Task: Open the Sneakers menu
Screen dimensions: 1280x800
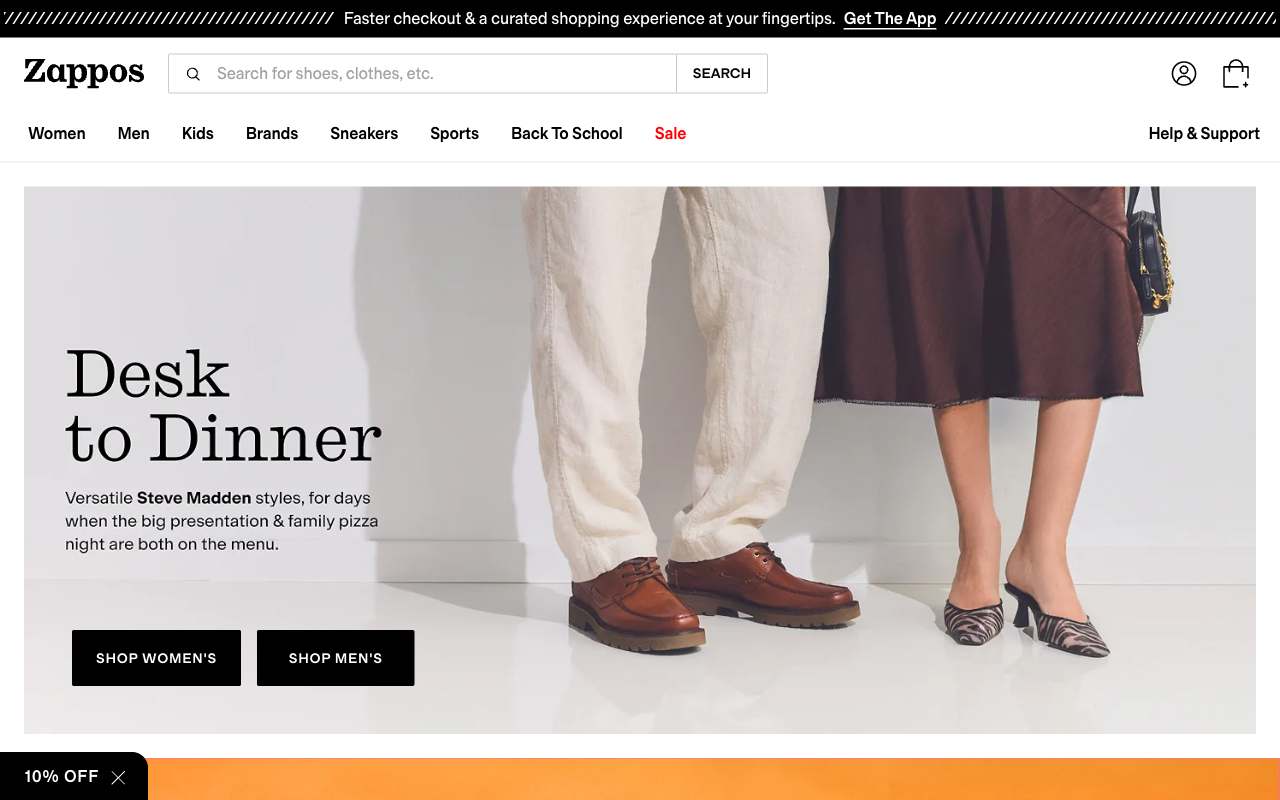Action: click(x=364, y=133)
